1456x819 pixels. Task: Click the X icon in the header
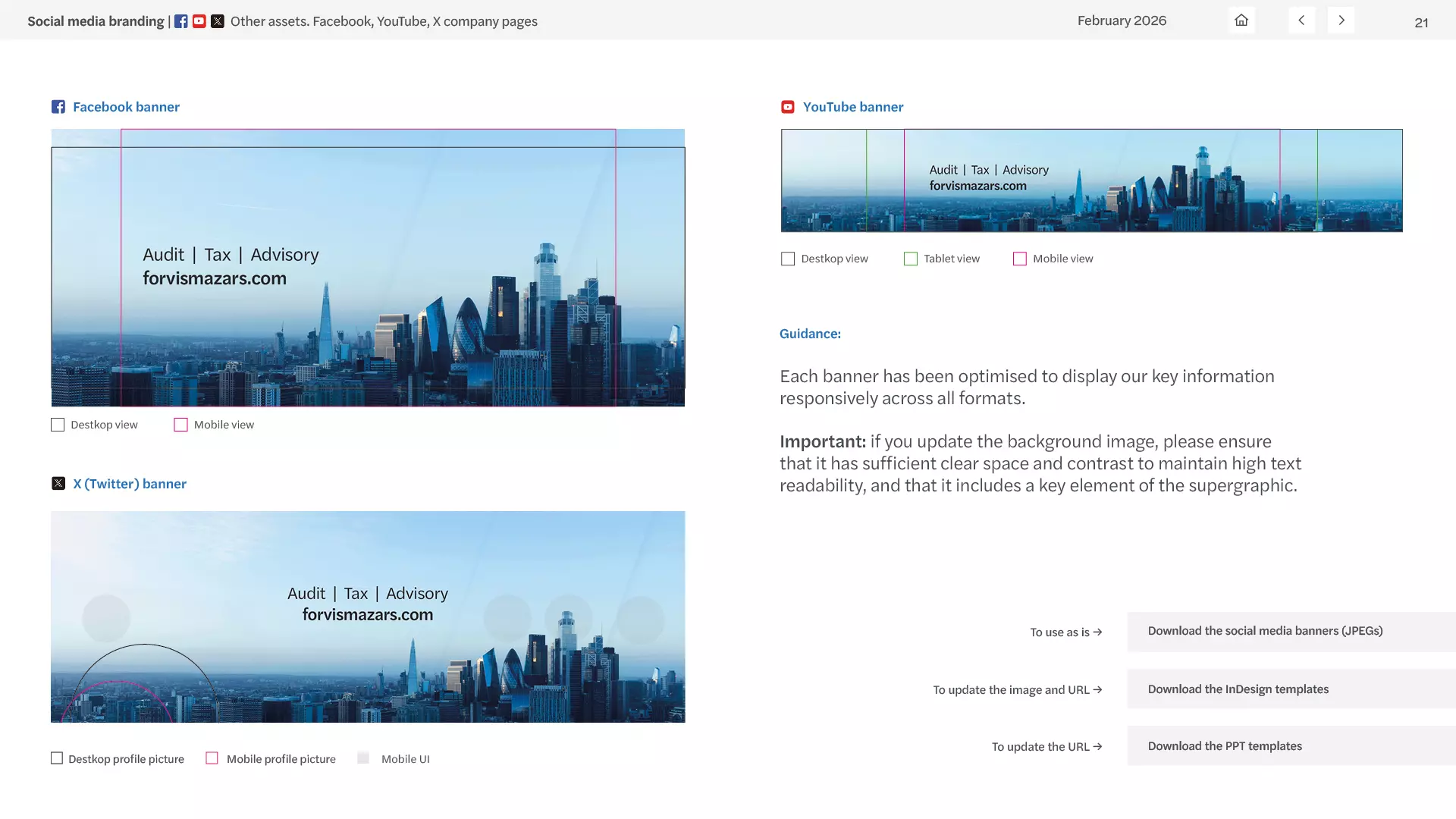click(x=218, y=20)
